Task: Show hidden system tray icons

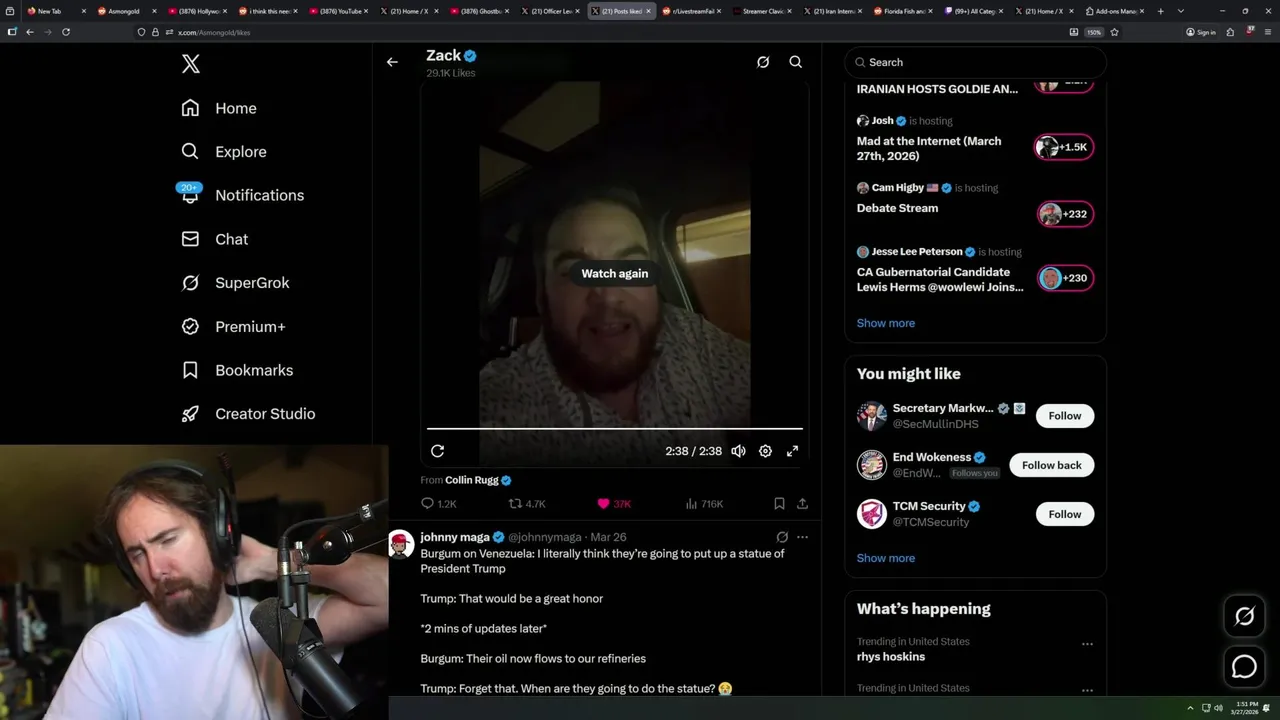Action: click(x=1190, y=708)
